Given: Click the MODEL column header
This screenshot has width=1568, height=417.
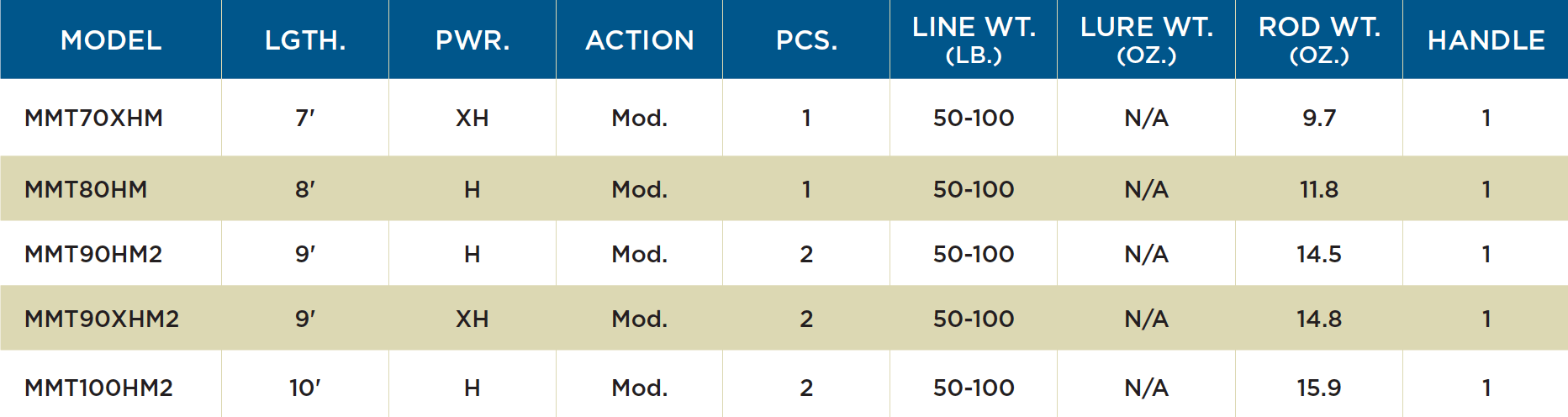Looking at the screenshot, I should pos(111,40).
